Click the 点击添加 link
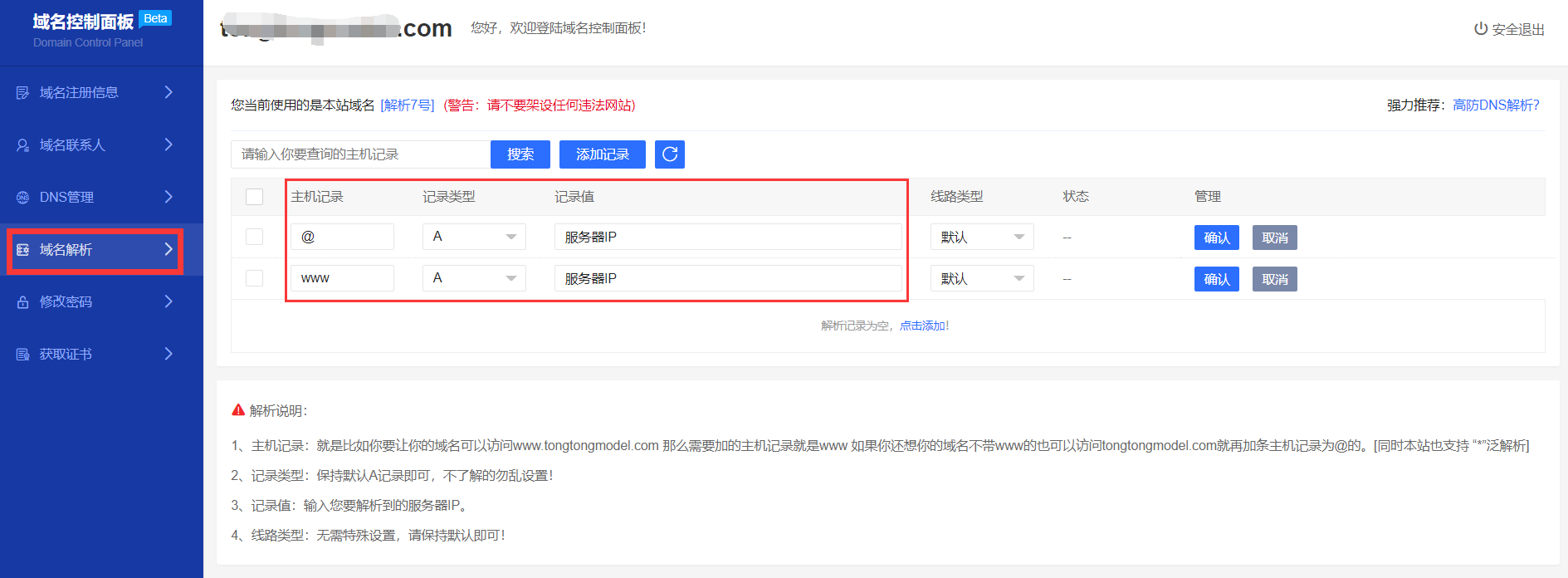 click(922, 326)
